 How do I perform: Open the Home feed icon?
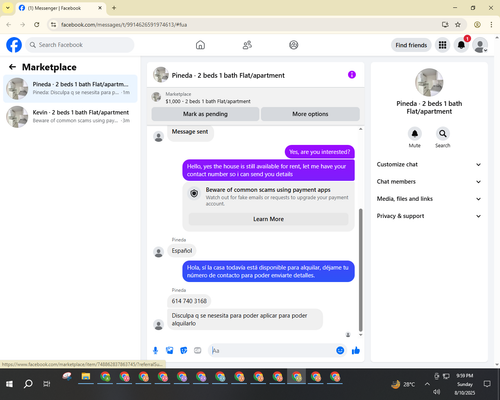click(200, 45)
